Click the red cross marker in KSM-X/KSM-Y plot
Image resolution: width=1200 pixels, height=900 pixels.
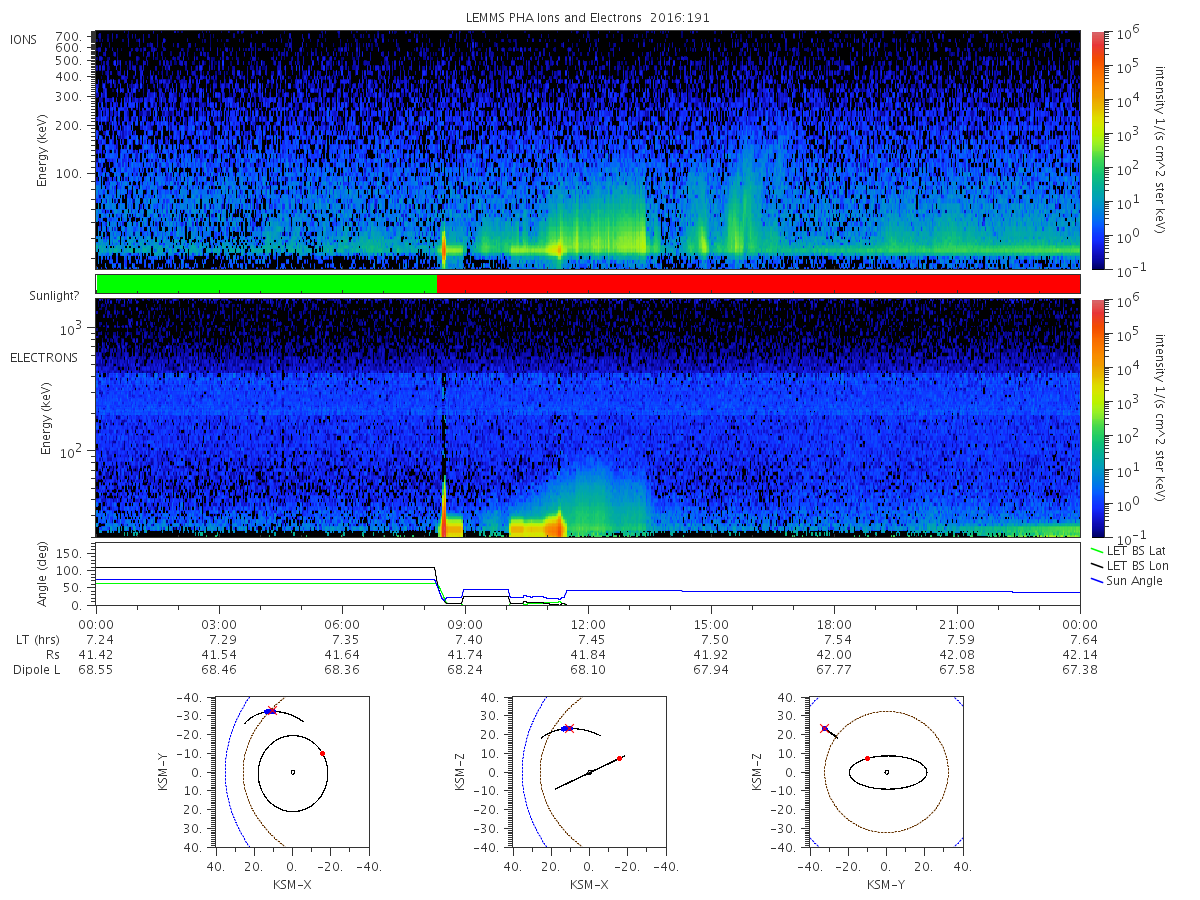point(270,710)
